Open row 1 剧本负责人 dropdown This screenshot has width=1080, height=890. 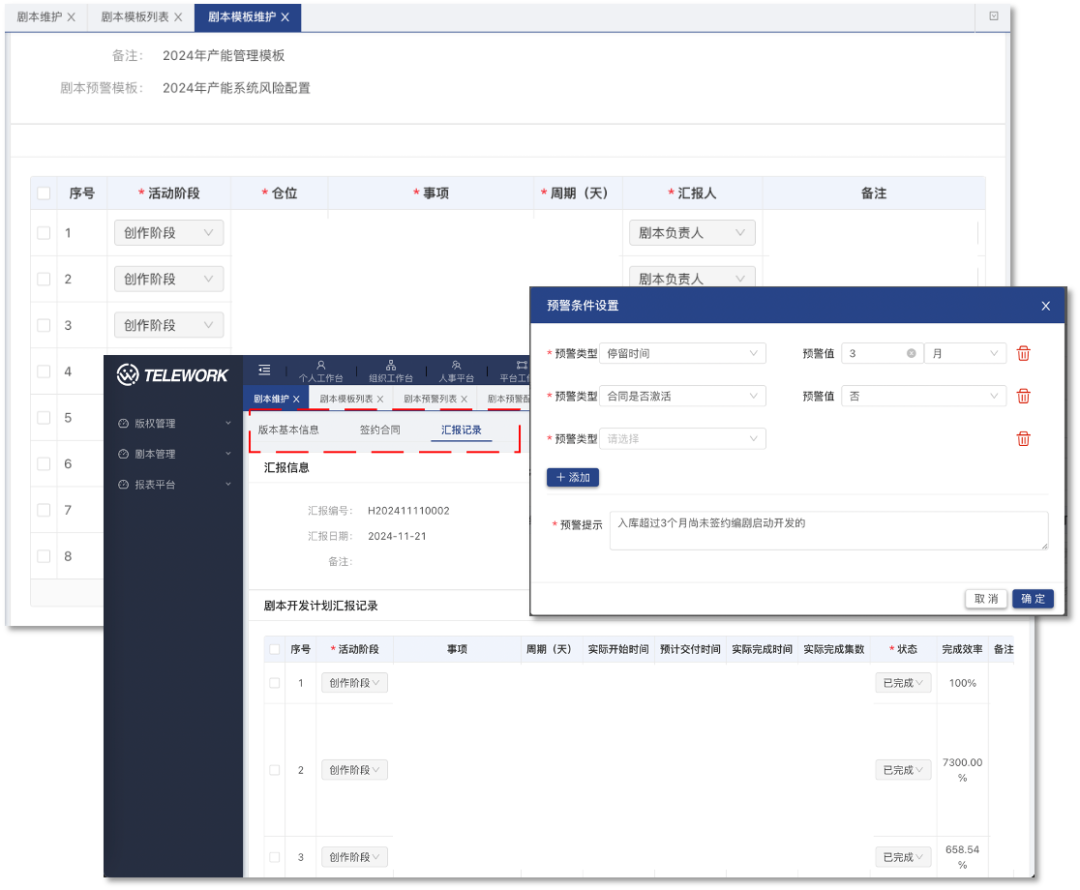pyautogui.click(x=692, y=233)
